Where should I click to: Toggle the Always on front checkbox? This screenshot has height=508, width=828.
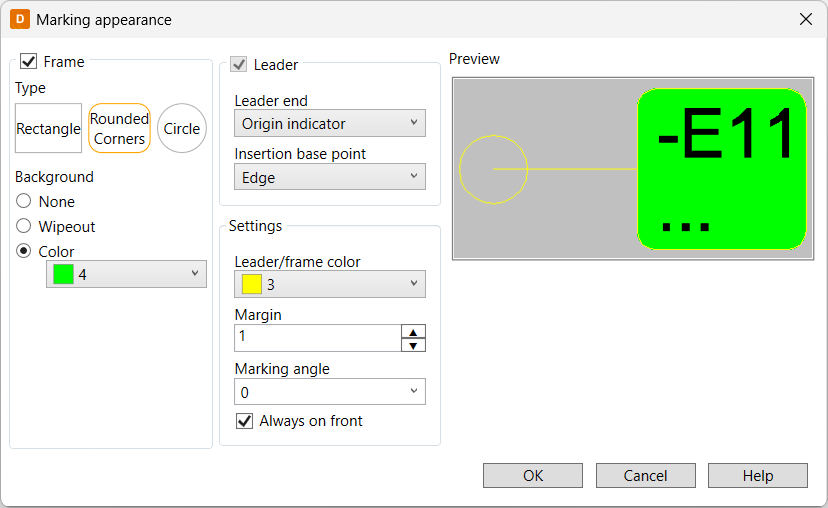point(244,421)
